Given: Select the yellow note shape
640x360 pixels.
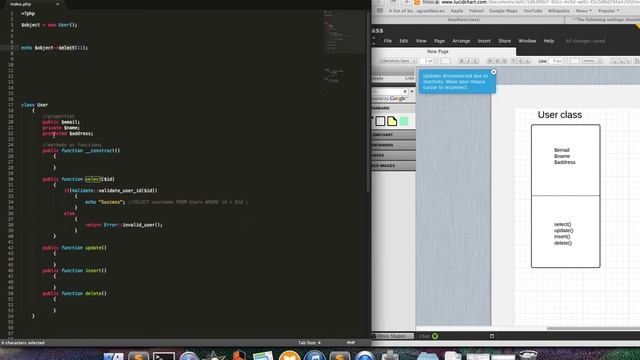Looking at the screenshot, I should click(x=392, y=121).
